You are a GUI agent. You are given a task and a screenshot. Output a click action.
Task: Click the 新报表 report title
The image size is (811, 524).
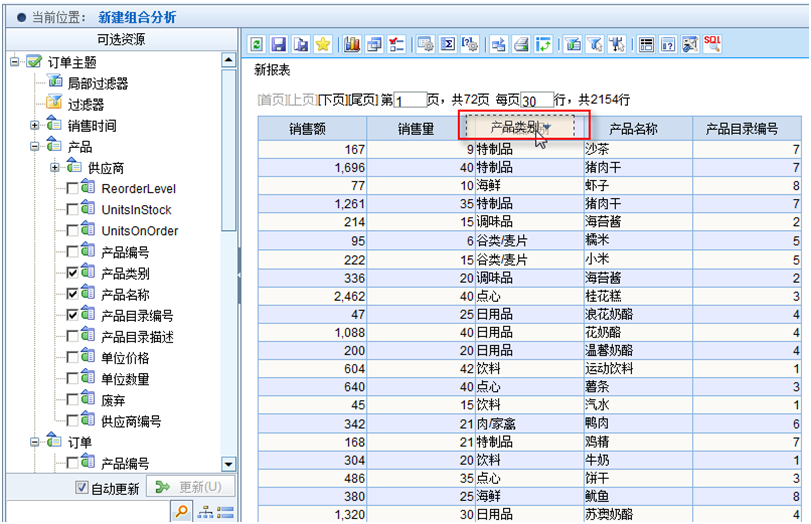[x=272, y=70]
